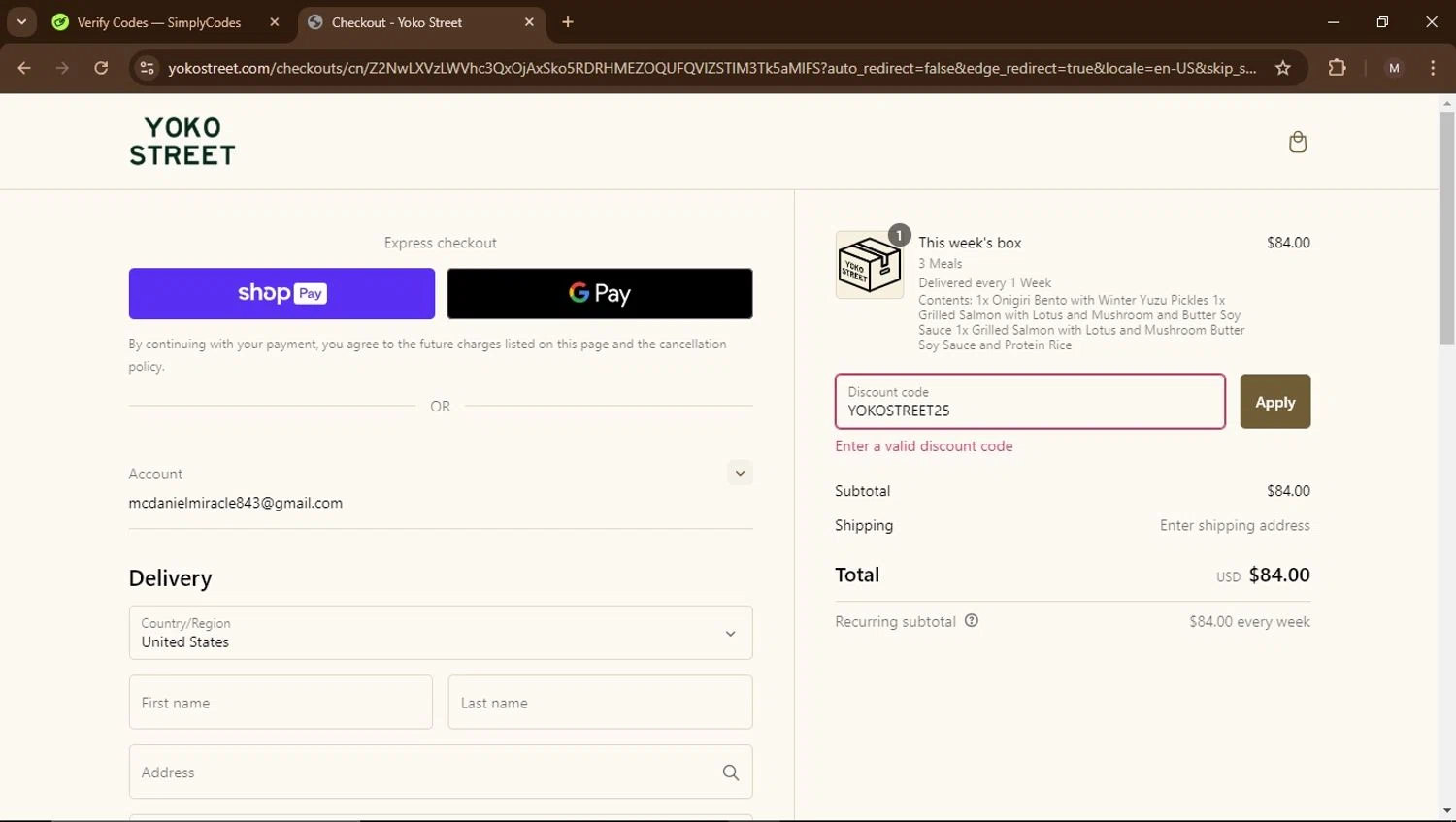
Task: Click the vertical page scrollbar thumb
Action: 1447,228
